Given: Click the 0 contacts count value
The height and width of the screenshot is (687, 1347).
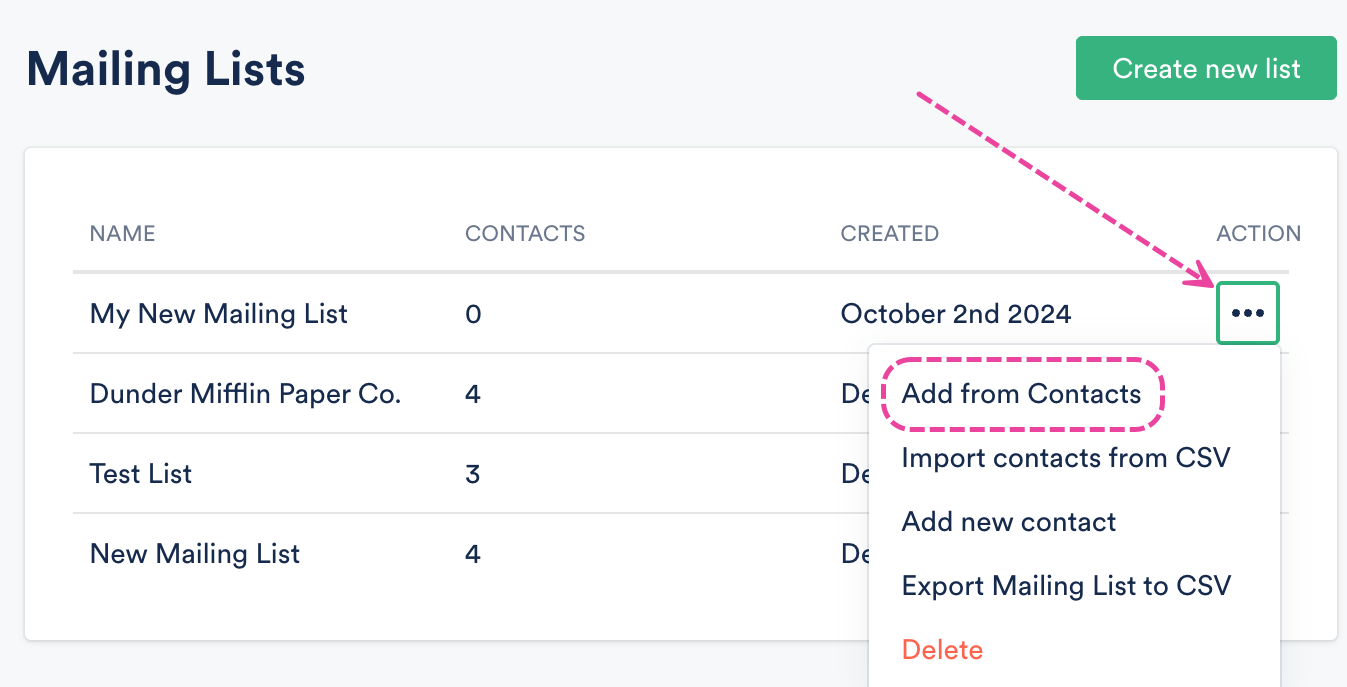Looking at the screenshot, I should click(473, 314).
